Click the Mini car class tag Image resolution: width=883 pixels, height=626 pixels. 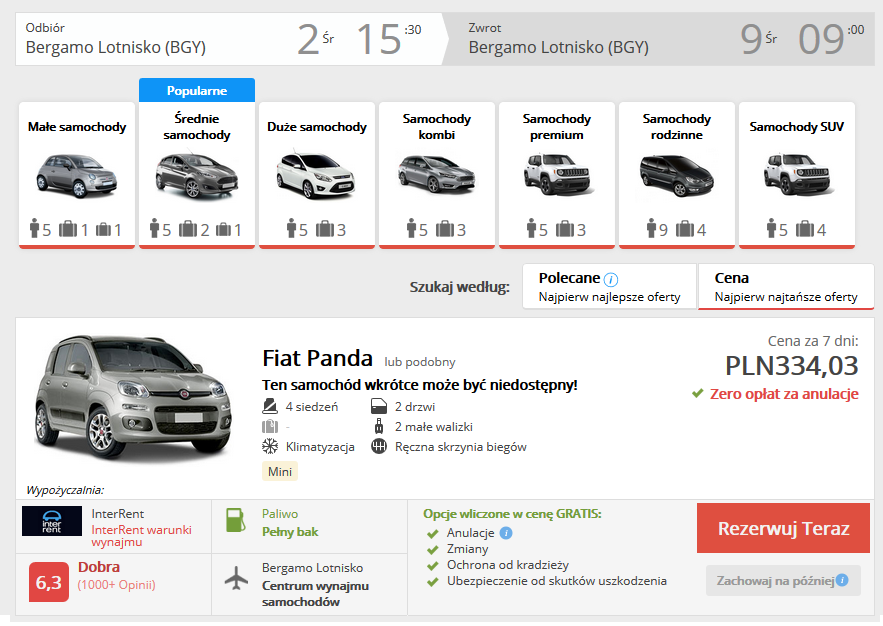pos(280,472)
